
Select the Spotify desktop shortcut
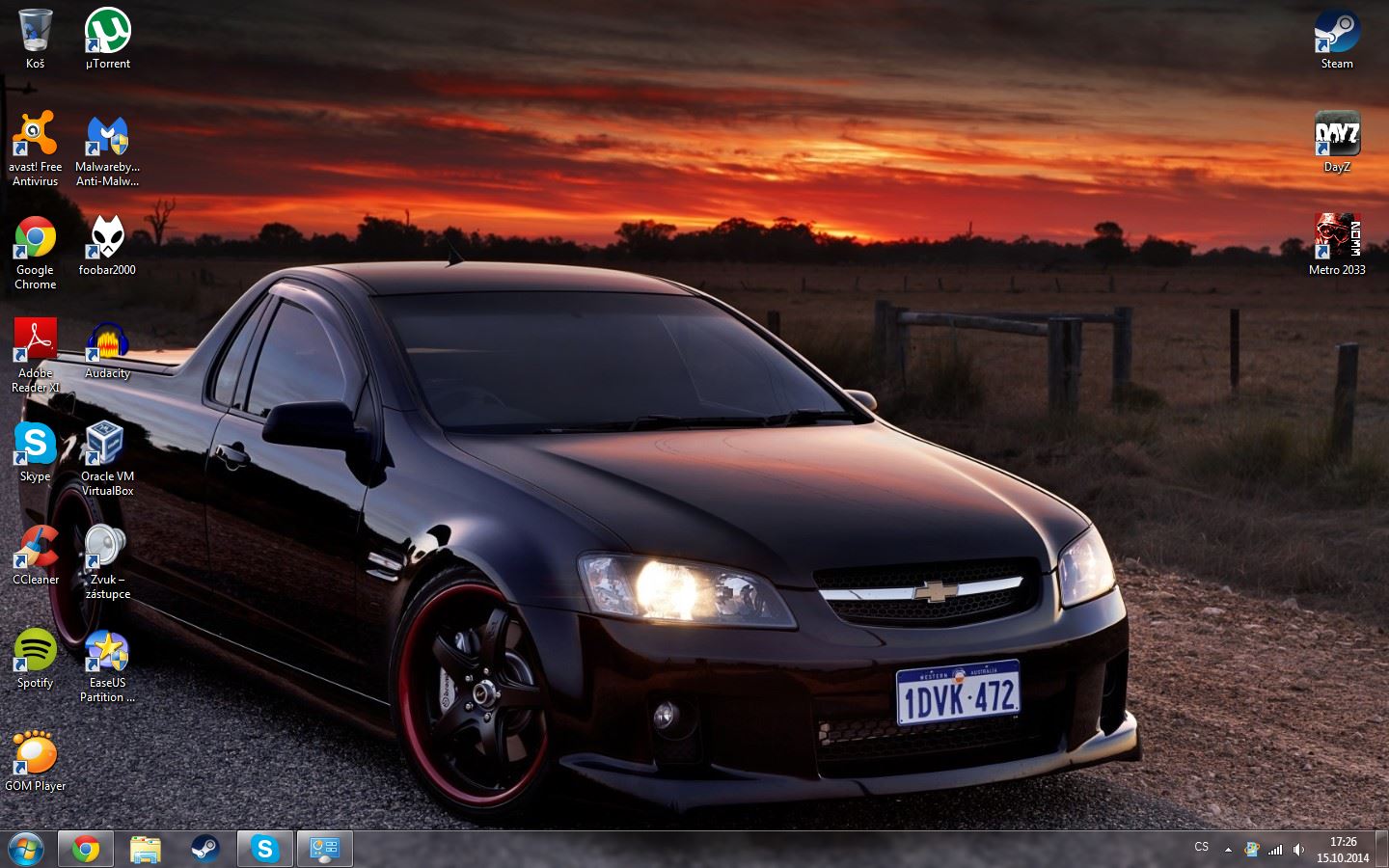(35, 651)
